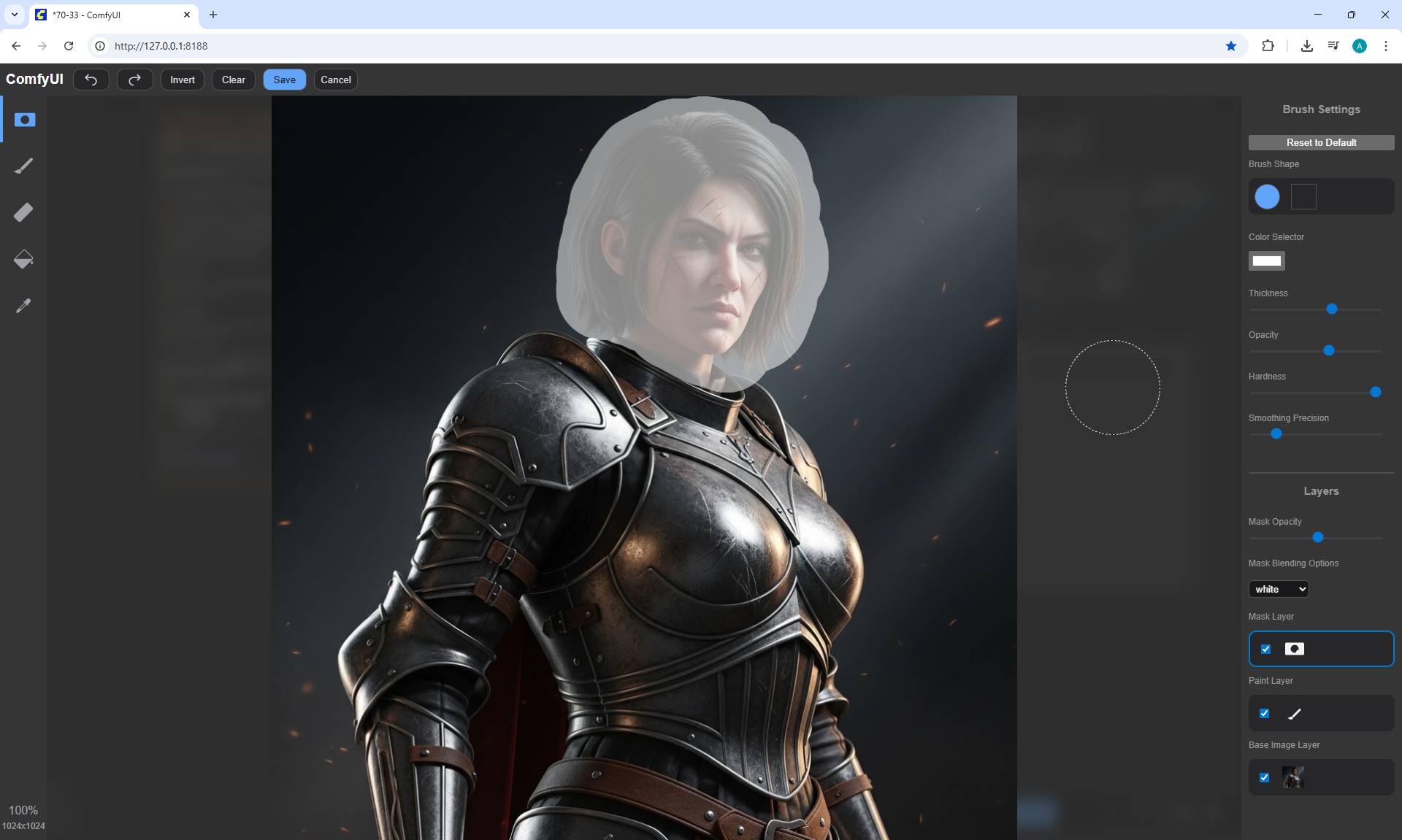Open the Mask Blending Options dropdown
This screenshot has height=840, width=1402.
[x=1279, y=589]
